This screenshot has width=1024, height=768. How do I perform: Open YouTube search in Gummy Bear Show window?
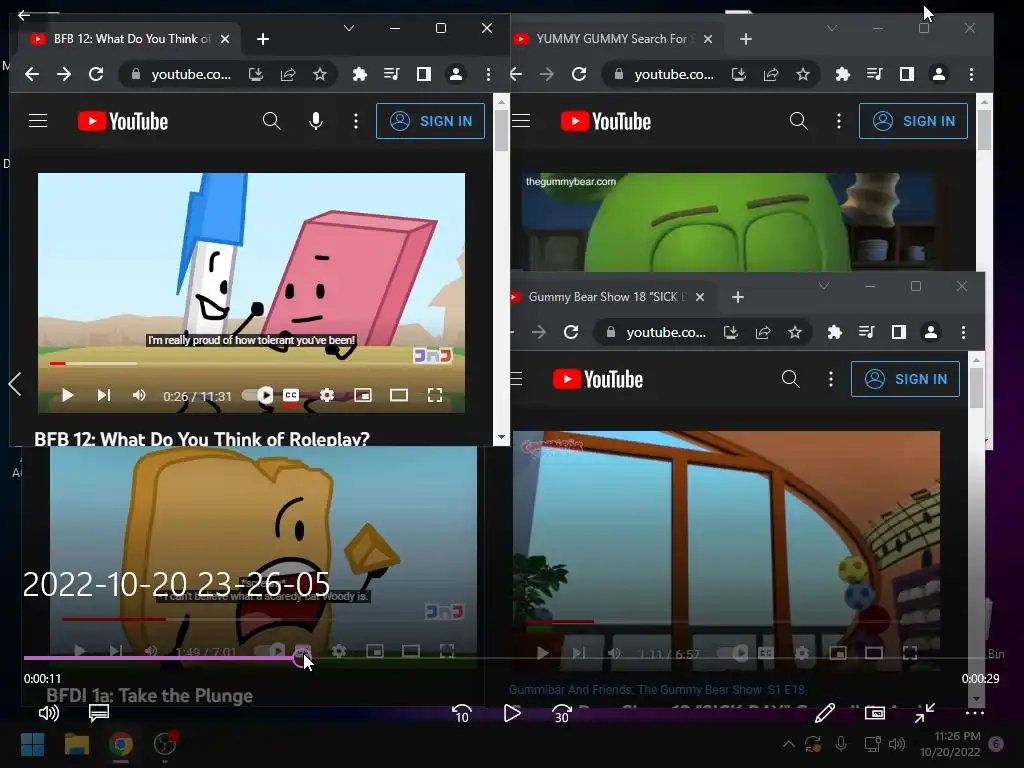791,379
